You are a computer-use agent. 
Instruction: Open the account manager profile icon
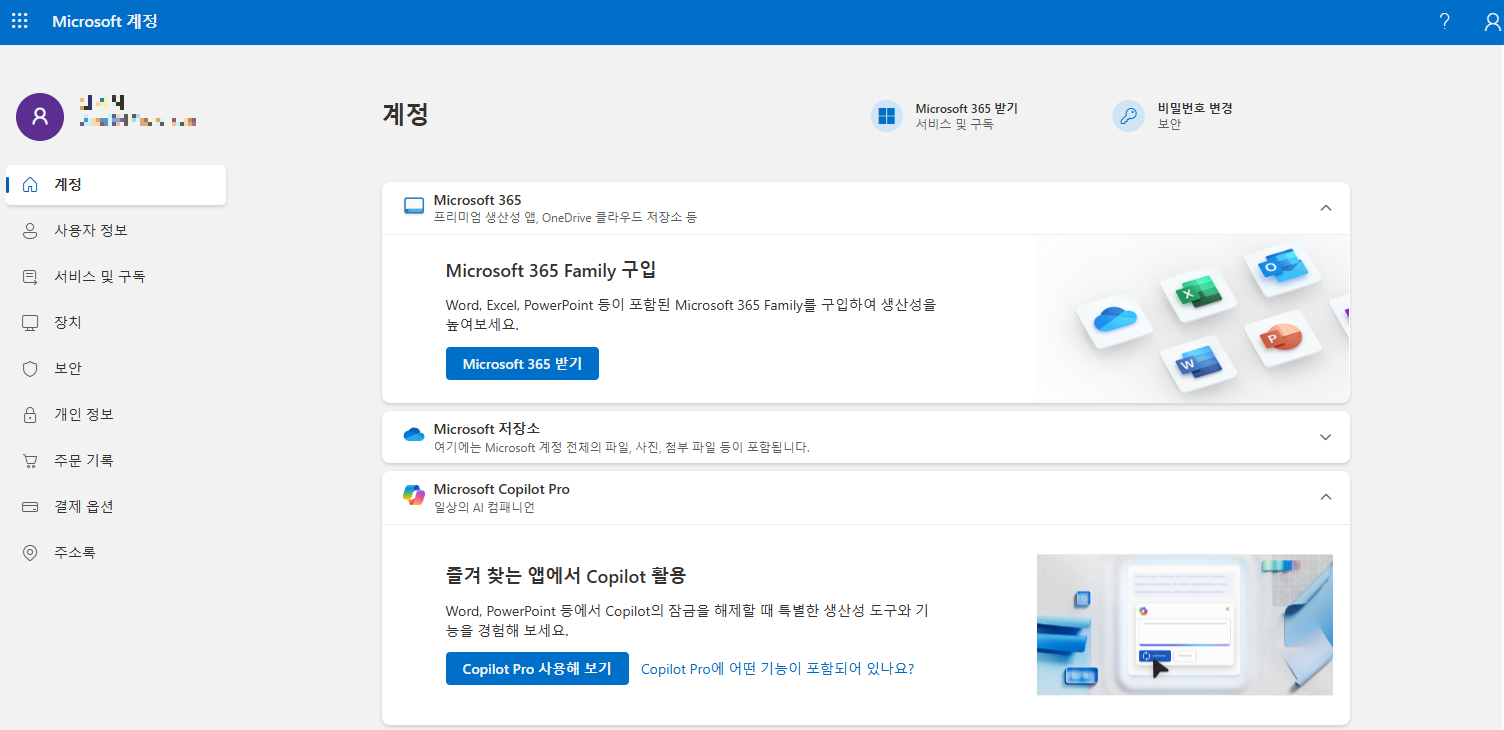point(1492,22)
